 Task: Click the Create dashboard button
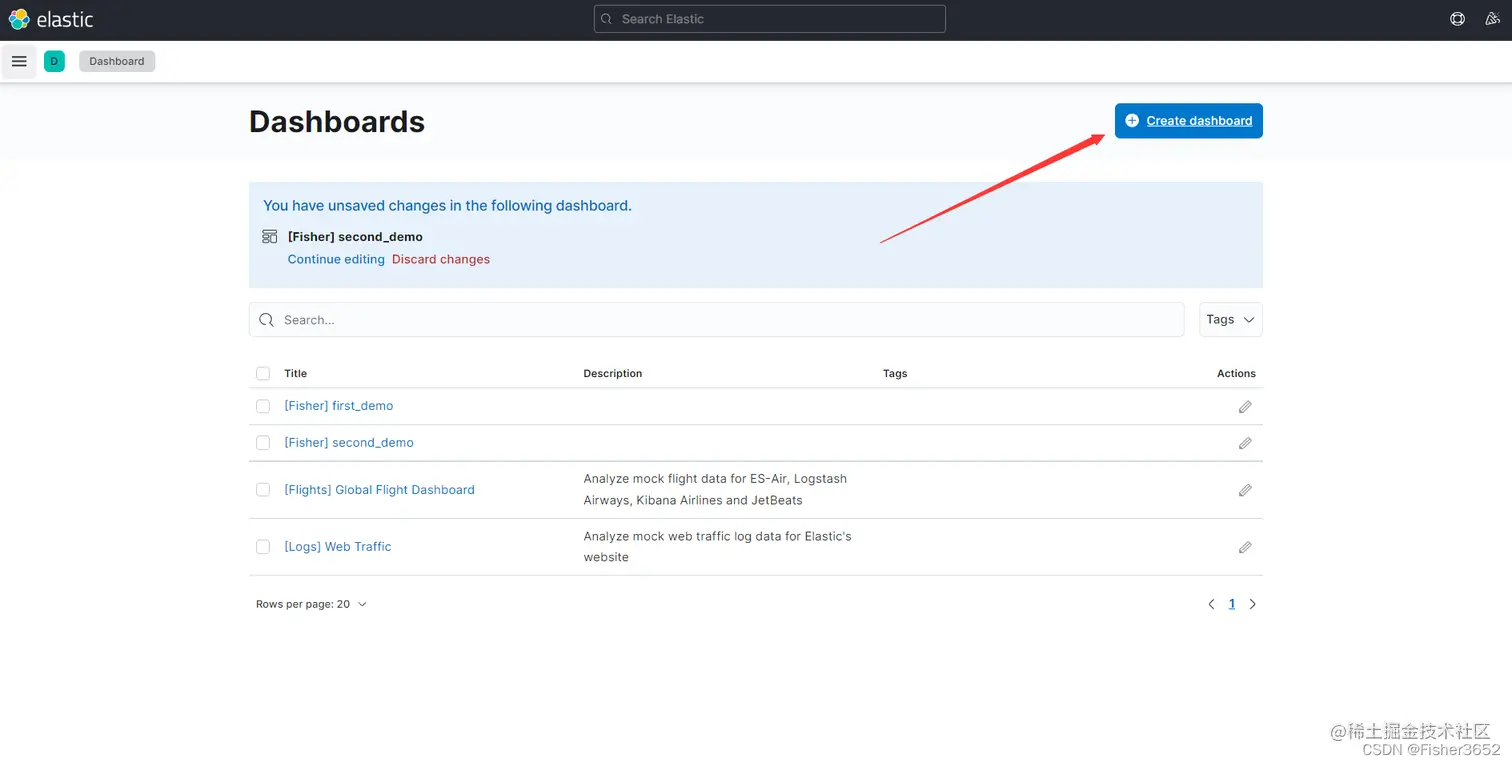1189,121
